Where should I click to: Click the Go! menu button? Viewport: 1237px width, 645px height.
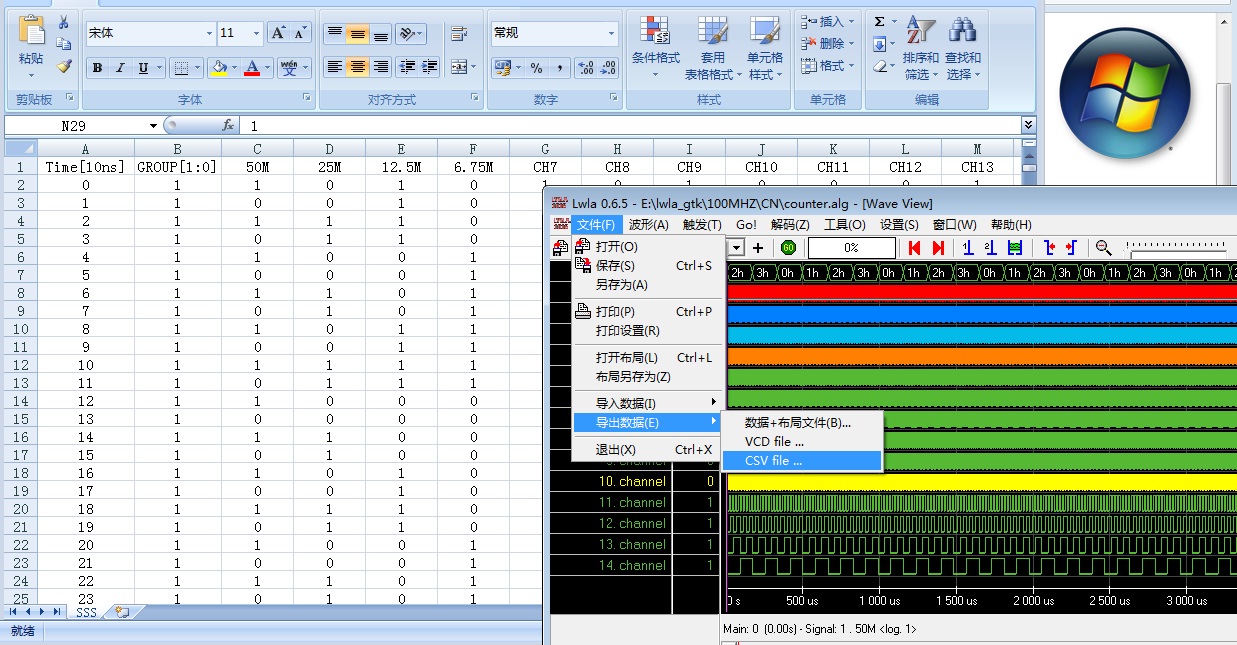pos(746,225)
